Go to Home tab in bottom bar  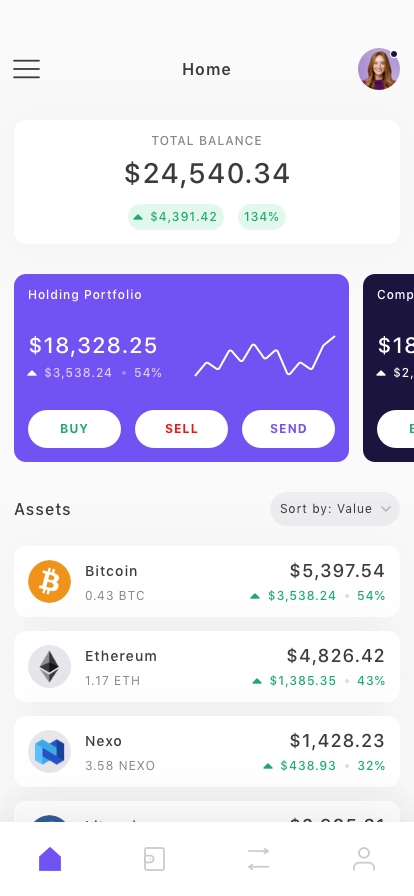click(50, 859)
